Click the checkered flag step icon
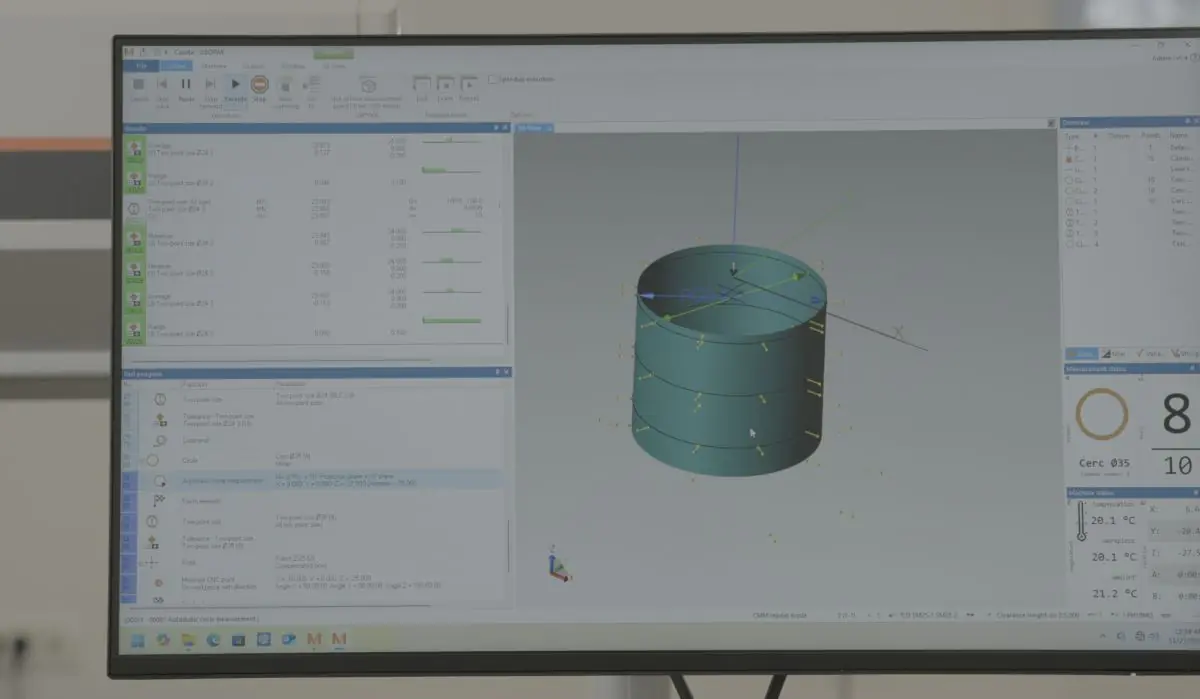This screenshot has width=1200, height=699. pos(158,501)
